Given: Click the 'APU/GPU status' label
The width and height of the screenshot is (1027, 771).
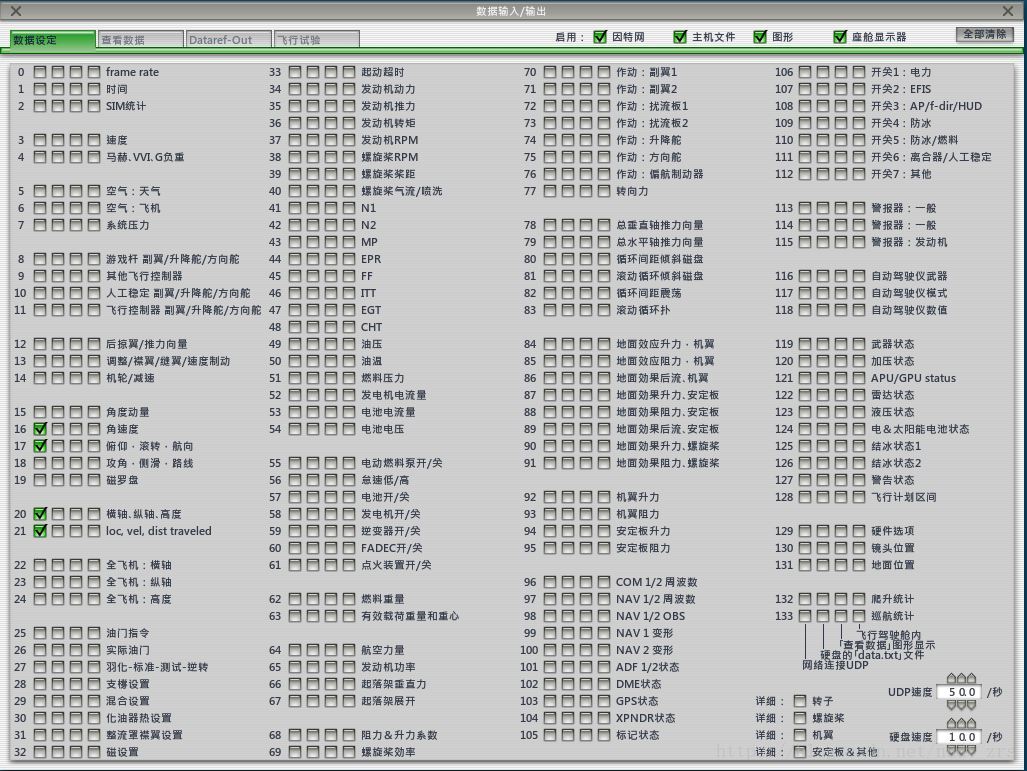Looking at the screenshot, I should 913,378.
